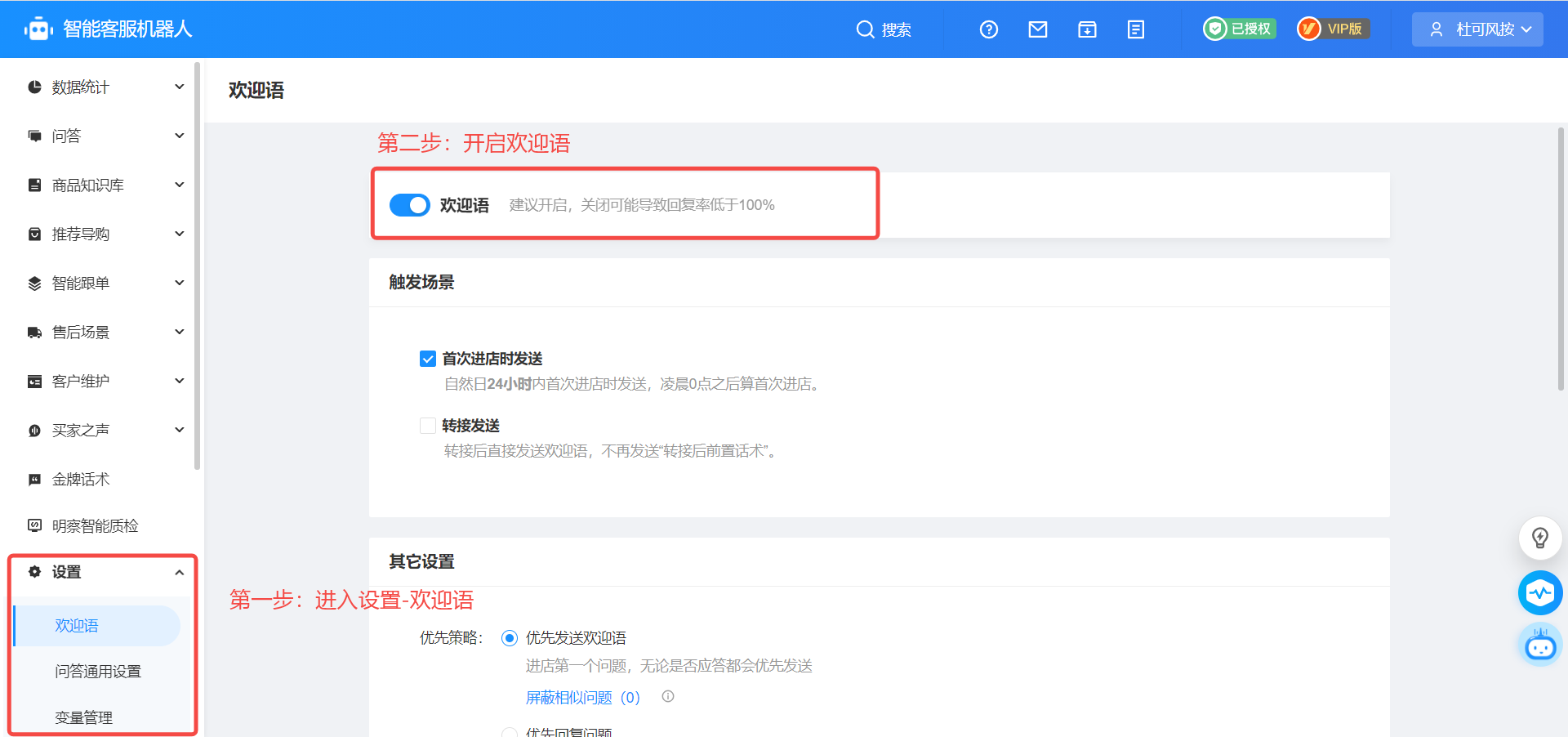Click the 售后场景 truck icon
This screenshot has height=737, width=1568.
(34, 332)
